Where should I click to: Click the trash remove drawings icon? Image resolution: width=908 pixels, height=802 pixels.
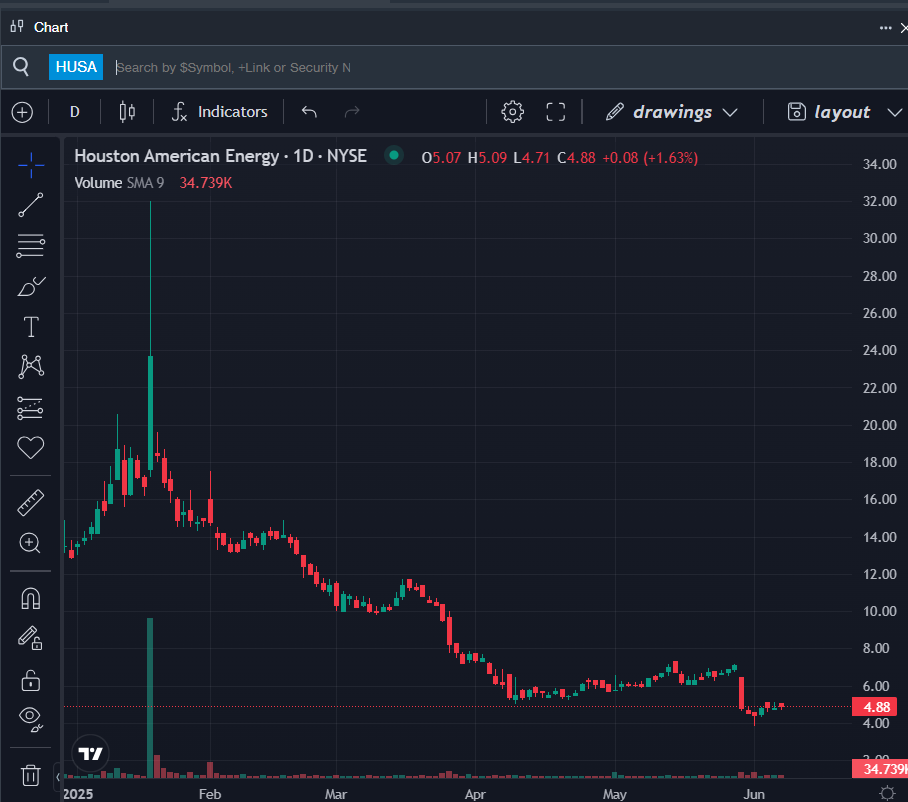(x=31, y=775)
